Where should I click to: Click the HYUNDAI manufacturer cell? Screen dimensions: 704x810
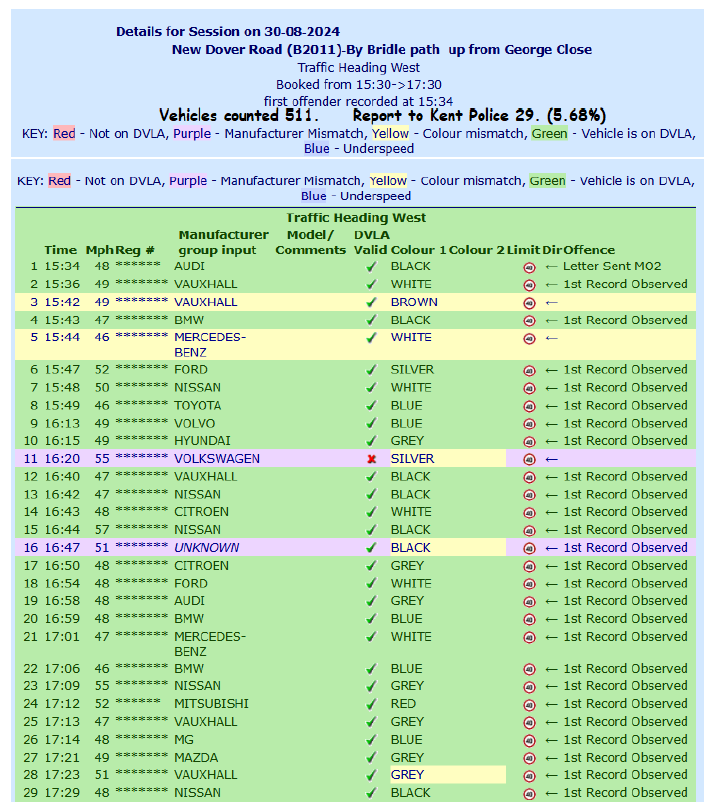(x=202, y=441)
